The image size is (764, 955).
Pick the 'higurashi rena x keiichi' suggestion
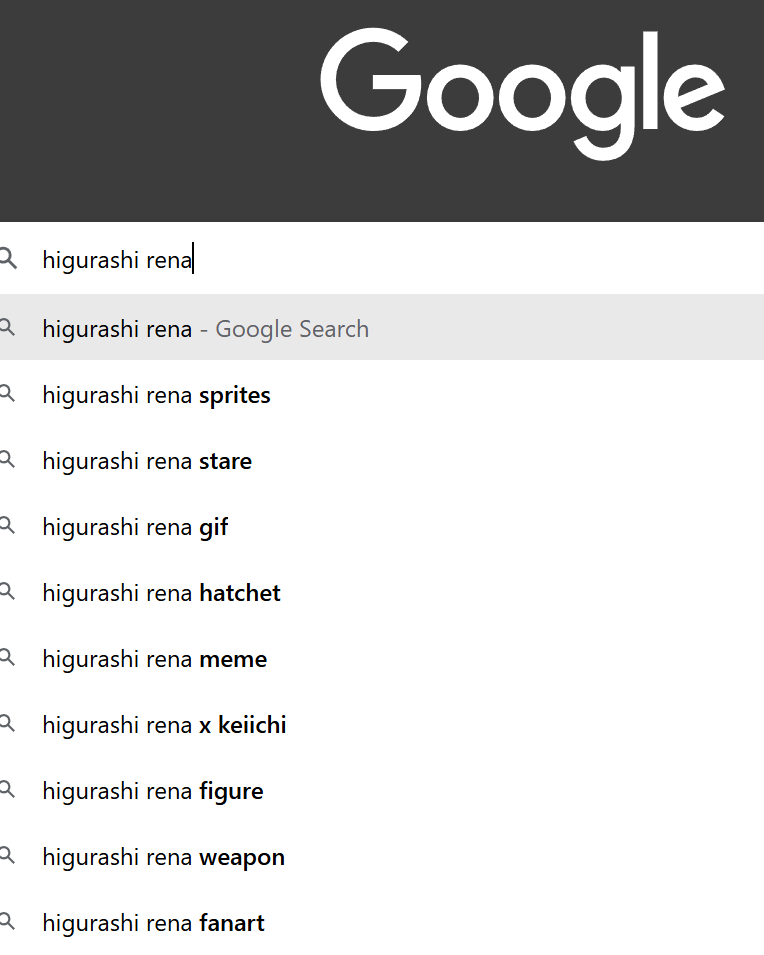pyautogui.click(x=382, y=725)
